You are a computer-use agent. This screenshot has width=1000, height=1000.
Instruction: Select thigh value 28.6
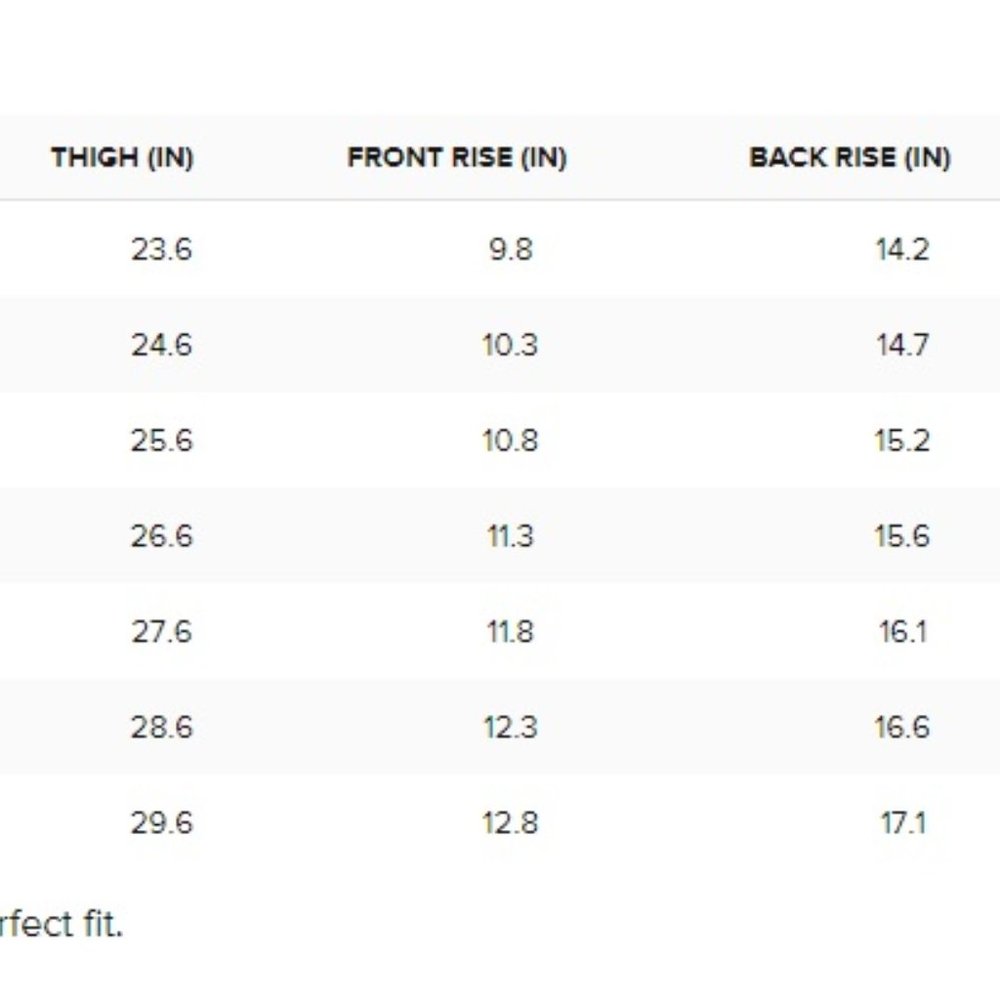161,727
